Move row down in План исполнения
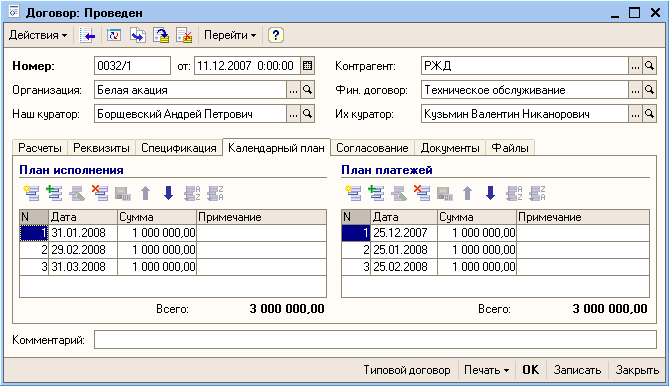This screenshot has height=386, width=669. coord(169,193)
